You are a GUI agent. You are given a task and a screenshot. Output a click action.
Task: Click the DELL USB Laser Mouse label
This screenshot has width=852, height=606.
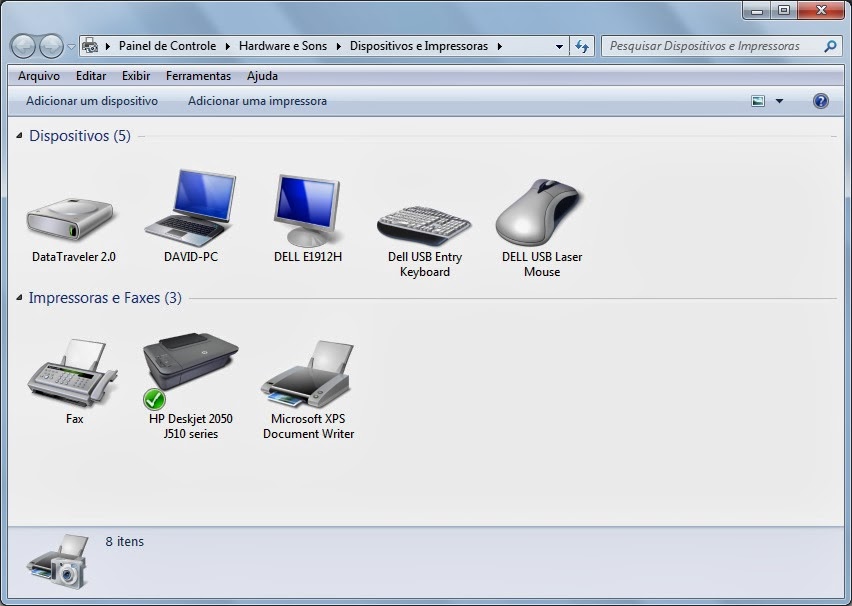542,264
